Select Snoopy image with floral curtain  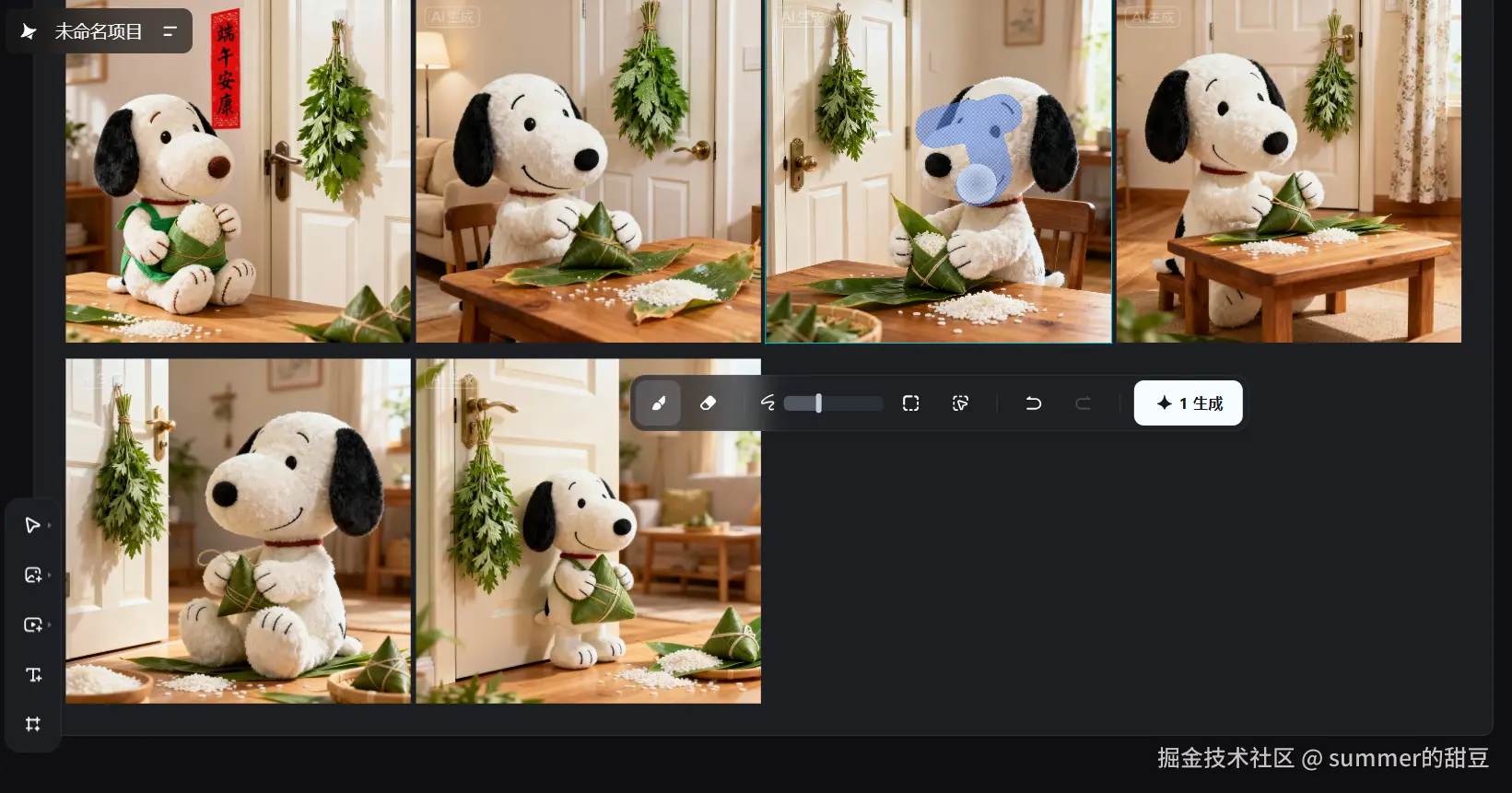[x=1289, y=171]
